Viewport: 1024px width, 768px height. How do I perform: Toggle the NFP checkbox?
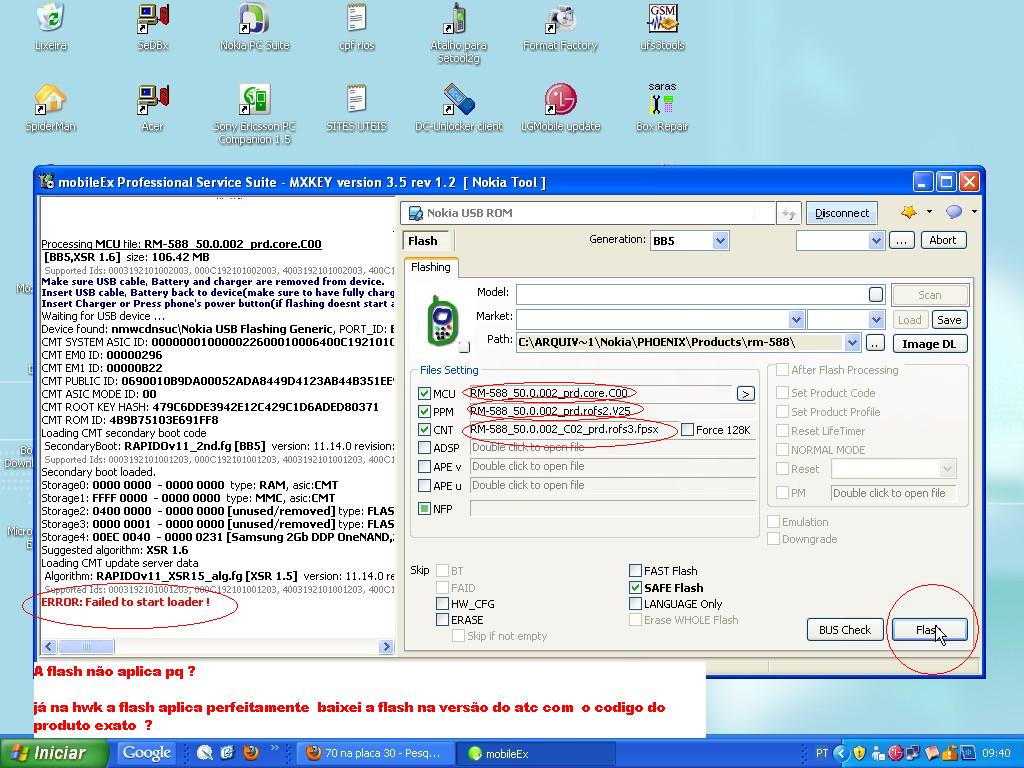[424, 509]
